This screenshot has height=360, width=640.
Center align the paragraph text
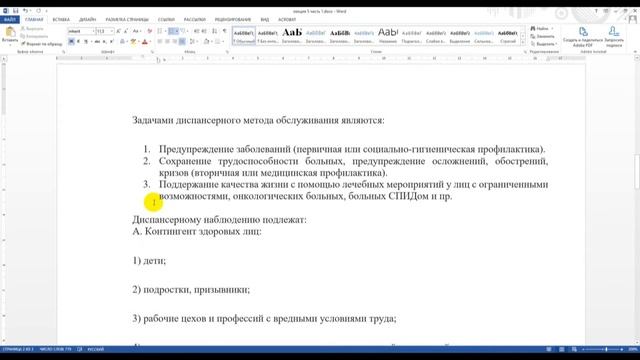(x=167, y=42)
